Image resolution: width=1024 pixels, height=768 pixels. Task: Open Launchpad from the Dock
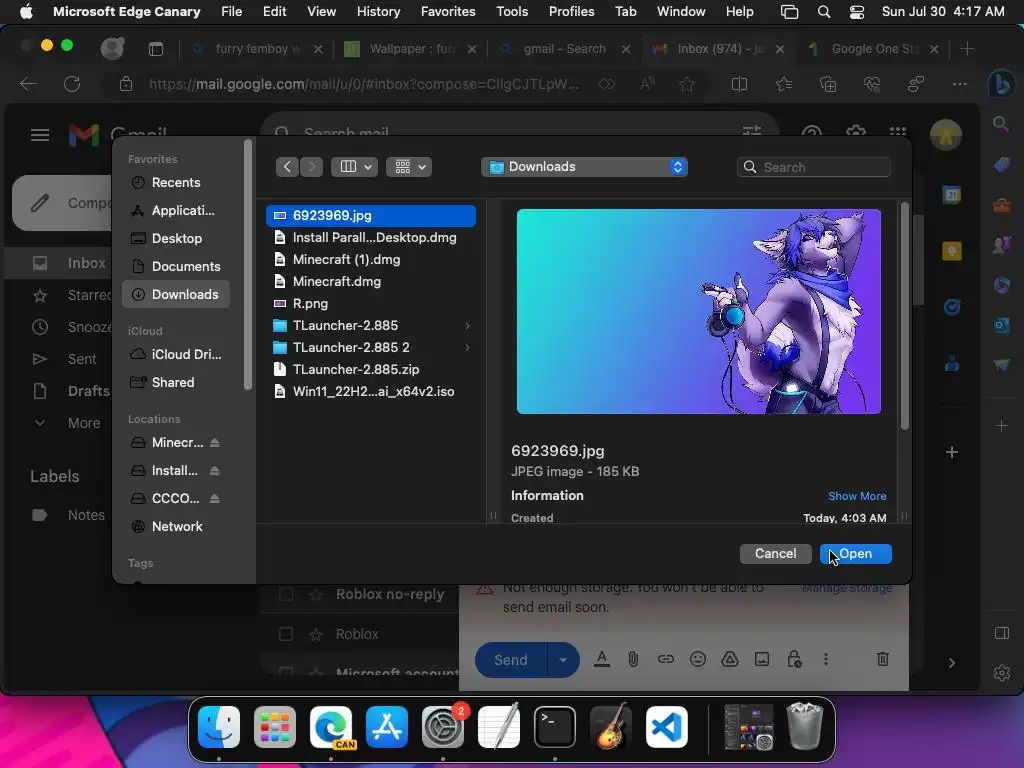pyautogui.click(x=274, y=727)
